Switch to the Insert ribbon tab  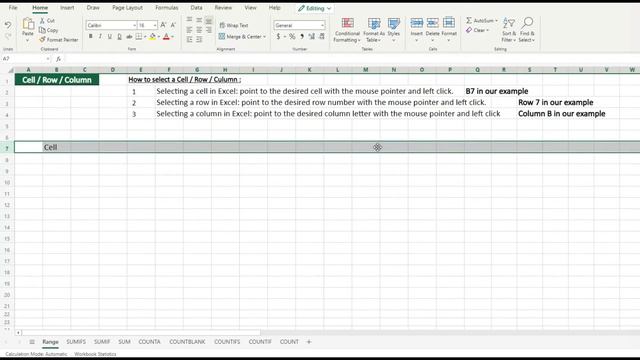[67, 8]
